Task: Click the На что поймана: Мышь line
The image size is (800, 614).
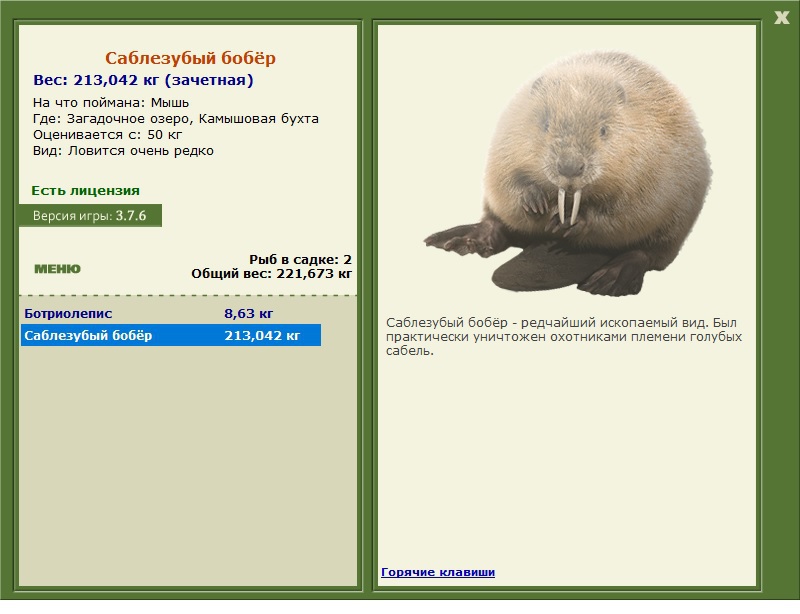Action: (x=111, y=103)
